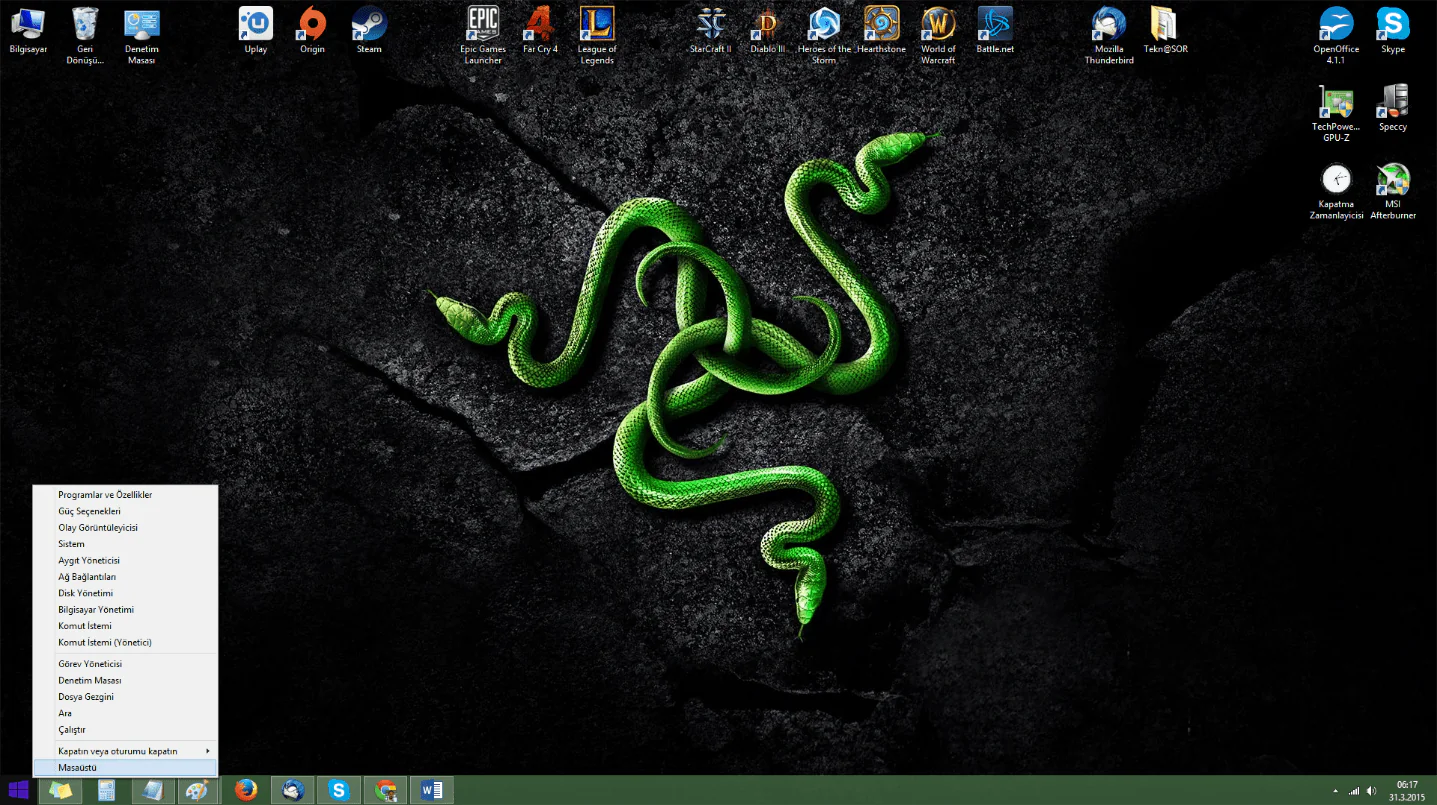Click the taskbar clock and date
Screen dimensions: 1437x805
pos(1407,791)
